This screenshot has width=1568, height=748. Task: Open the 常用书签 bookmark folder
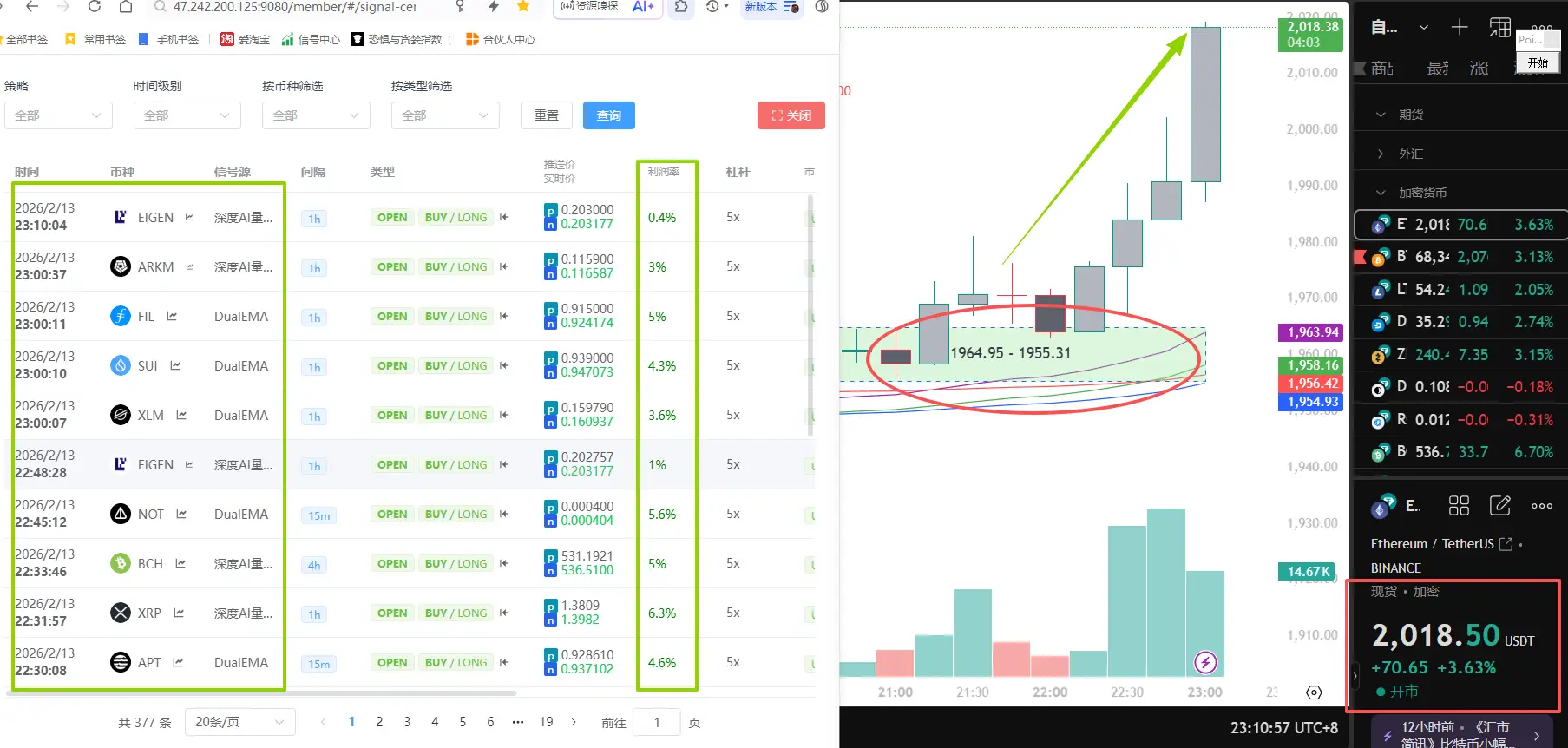(x=95, y=39)
